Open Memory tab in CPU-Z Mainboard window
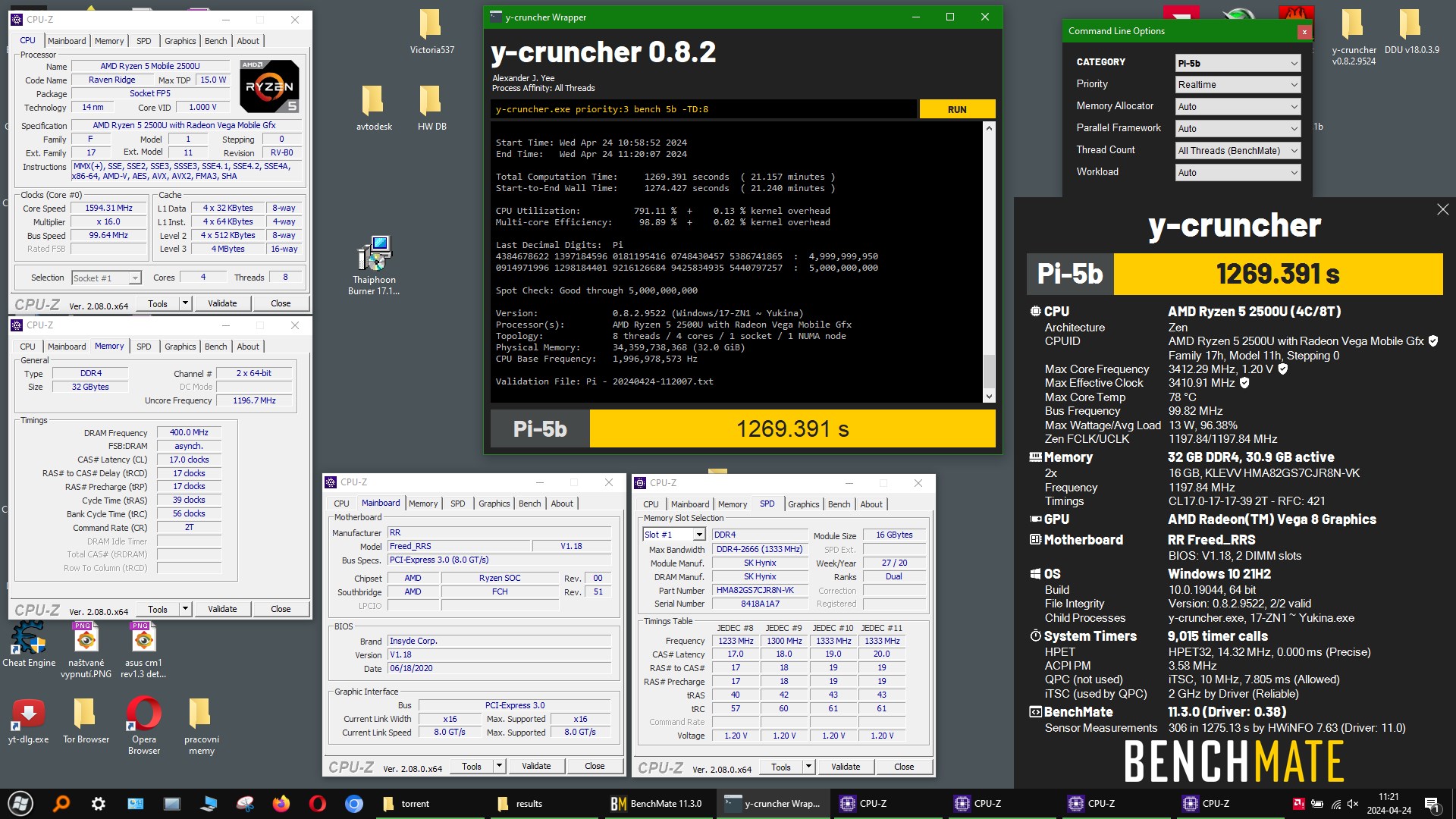1456x819 pixels. (x=423, y=504)
